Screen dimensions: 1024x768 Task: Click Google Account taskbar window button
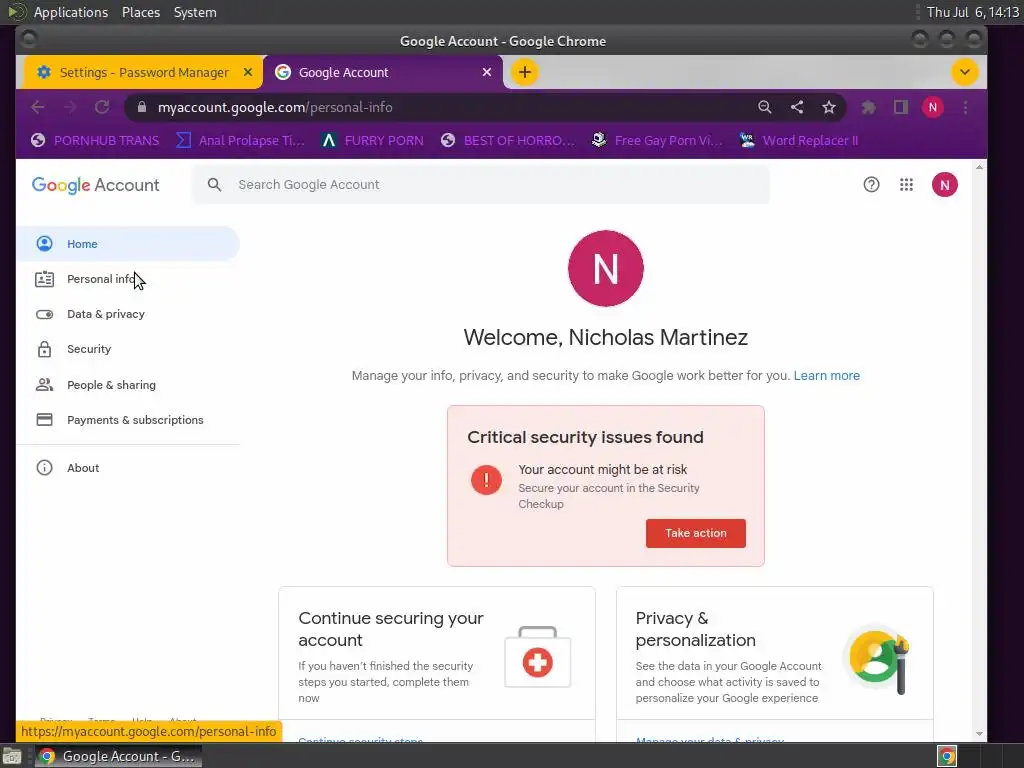[118, 756]
